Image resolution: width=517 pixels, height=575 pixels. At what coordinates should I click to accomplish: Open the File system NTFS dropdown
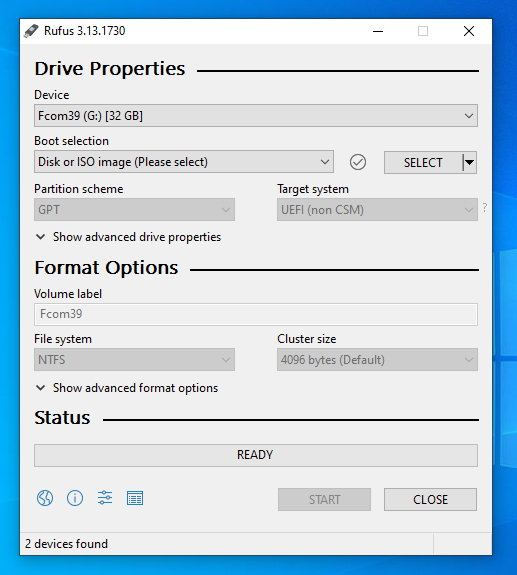coord(135,360)
